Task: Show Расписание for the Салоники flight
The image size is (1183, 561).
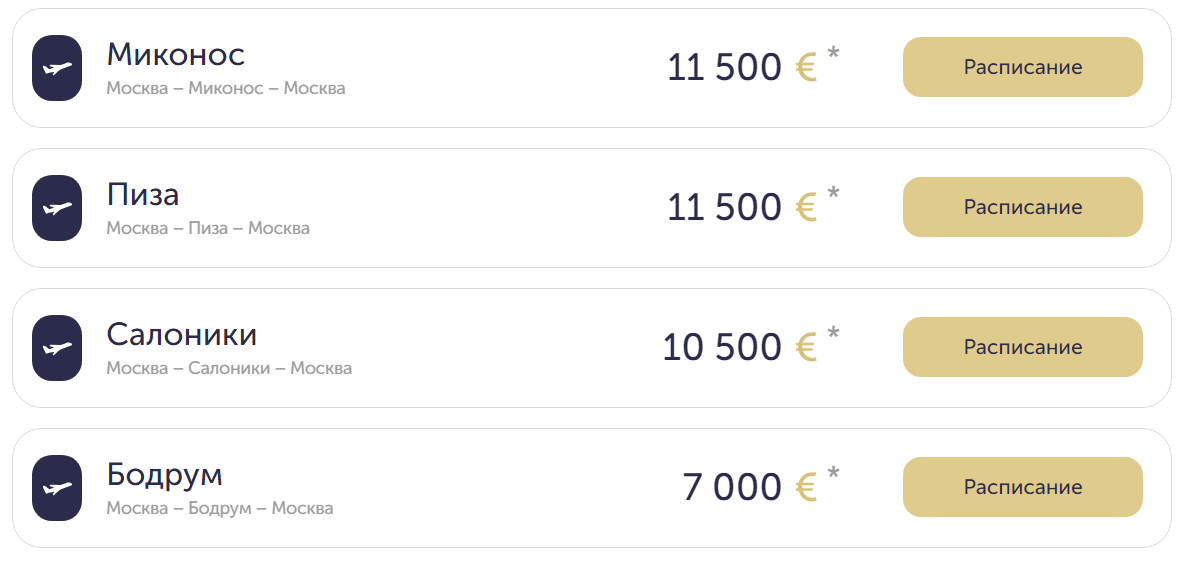Action: (x=1022, y=348)
